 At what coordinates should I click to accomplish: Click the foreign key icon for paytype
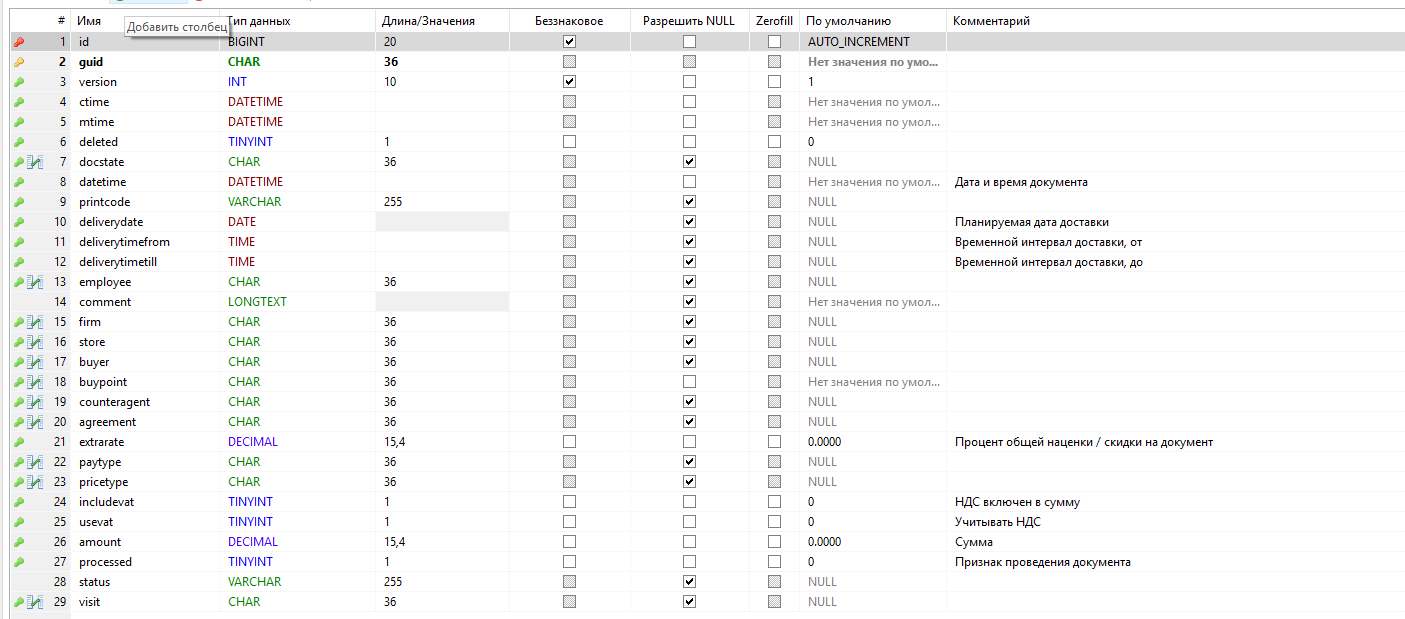pyautogui.click(x=35, y=462)
